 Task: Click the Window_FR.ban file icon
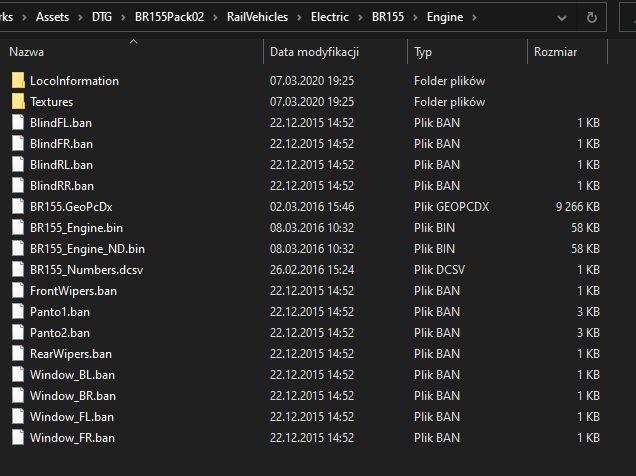[x=17, y=438]
